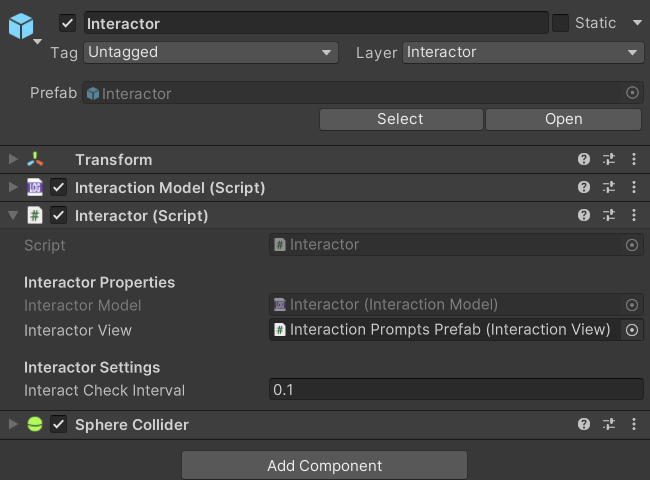Open Transform more options menu

point(633,159)
